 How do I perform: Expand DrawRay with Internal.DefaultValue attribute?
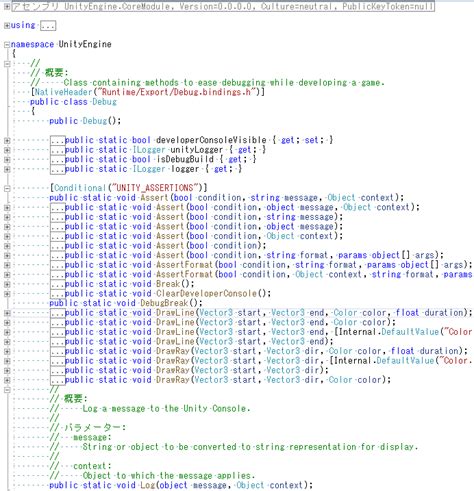[7, 361]
